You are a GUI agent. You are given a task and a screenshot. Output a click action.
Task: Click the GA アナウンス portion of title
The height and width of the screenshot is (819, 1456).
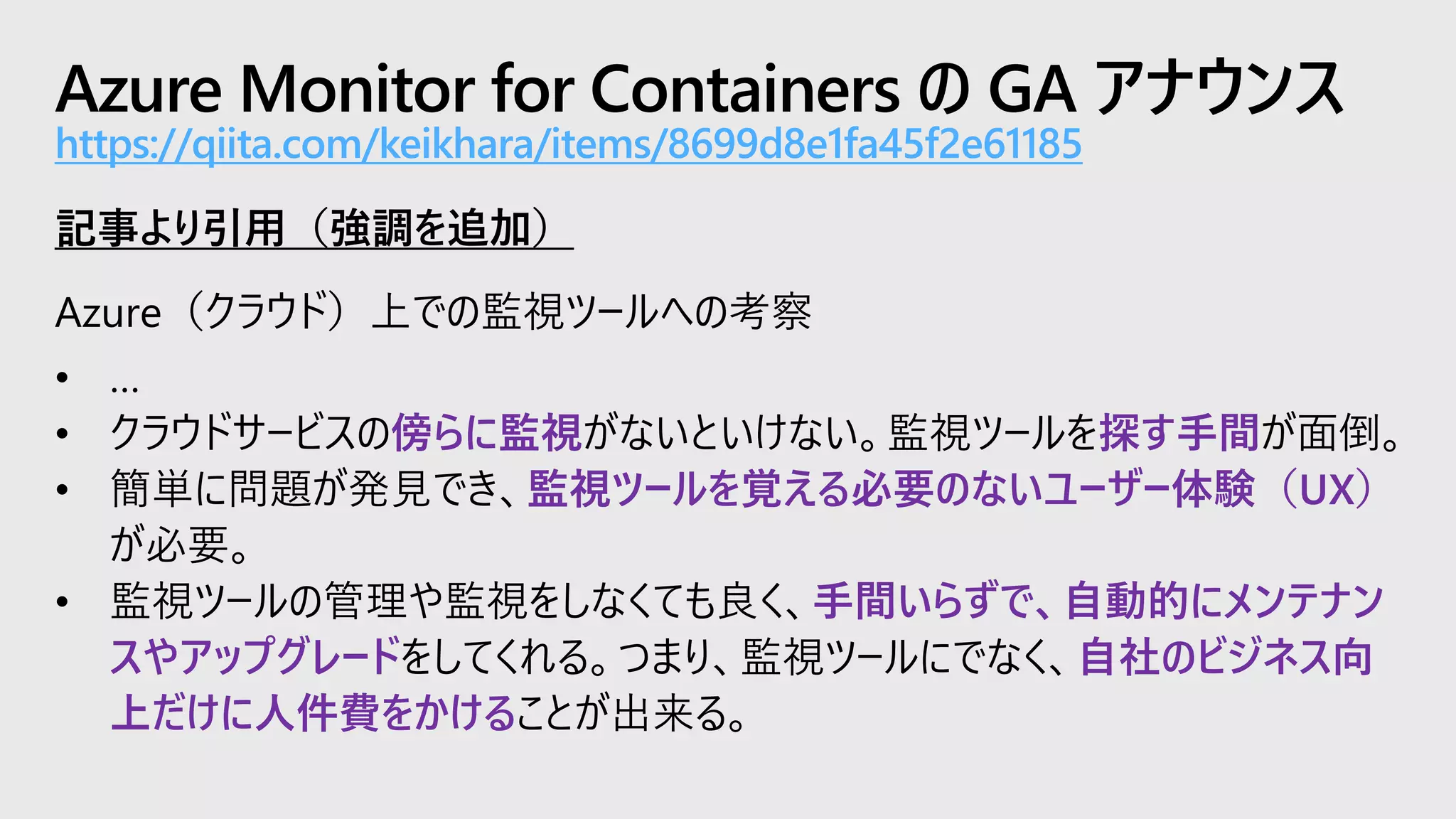tap(1165, 90)
